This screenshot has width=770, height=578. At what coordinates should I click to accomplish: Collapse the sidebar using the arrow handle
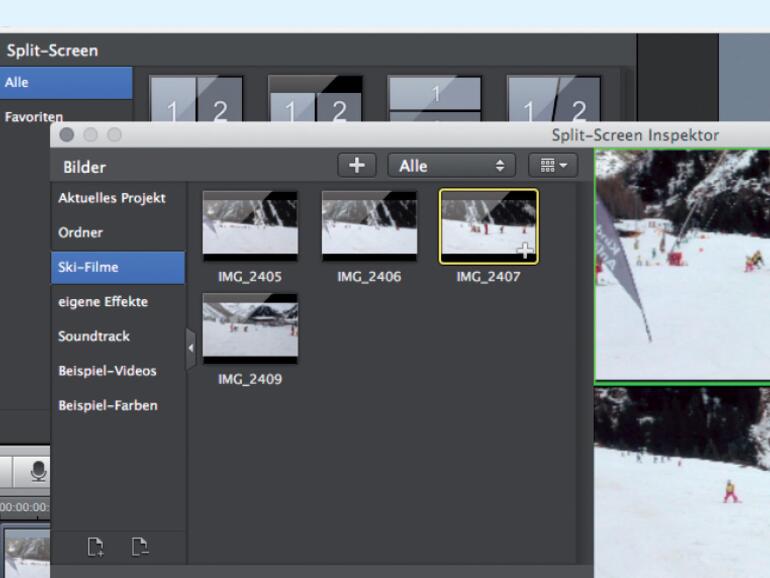(191, 349)
